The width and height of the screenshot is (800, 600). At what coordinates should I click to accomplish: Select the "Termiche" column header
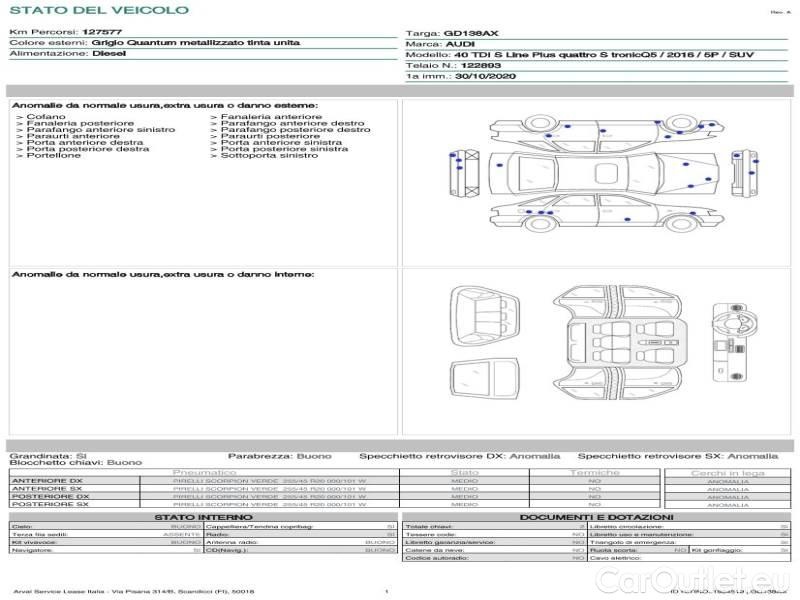[x=594, y=472]
